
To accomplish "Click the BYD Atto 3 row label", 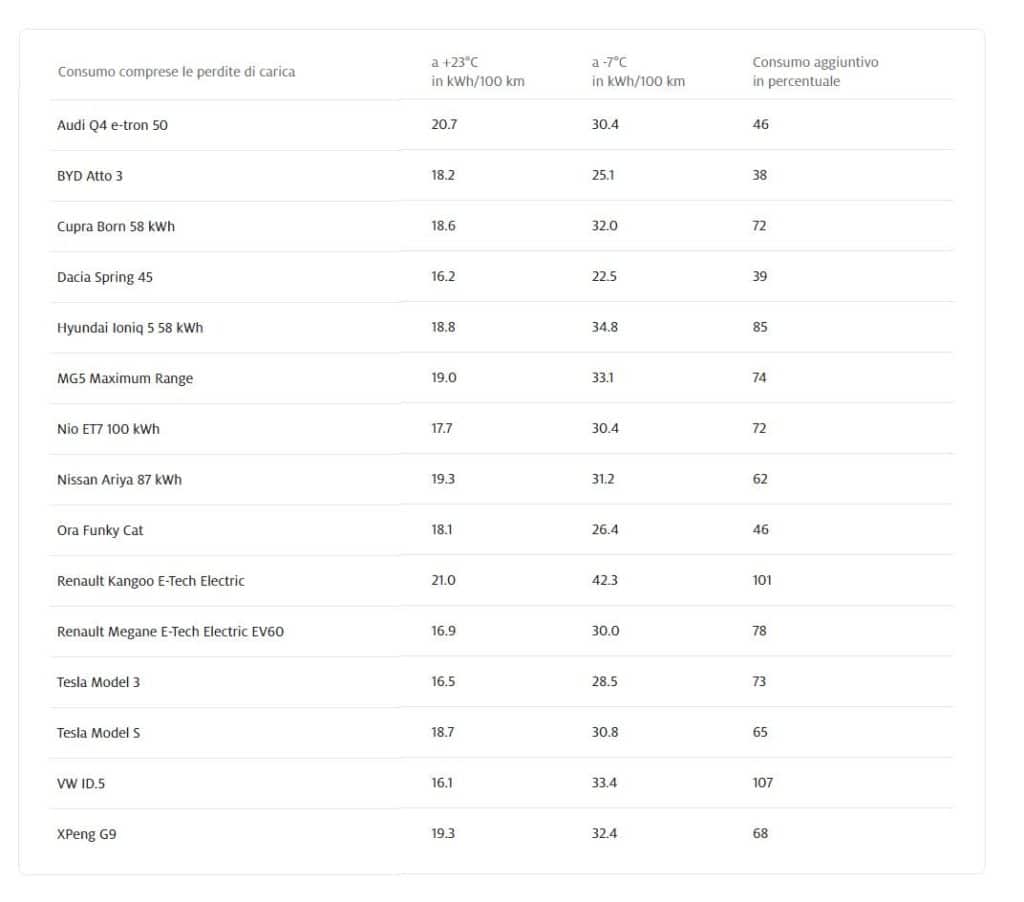I will (89, 176).
